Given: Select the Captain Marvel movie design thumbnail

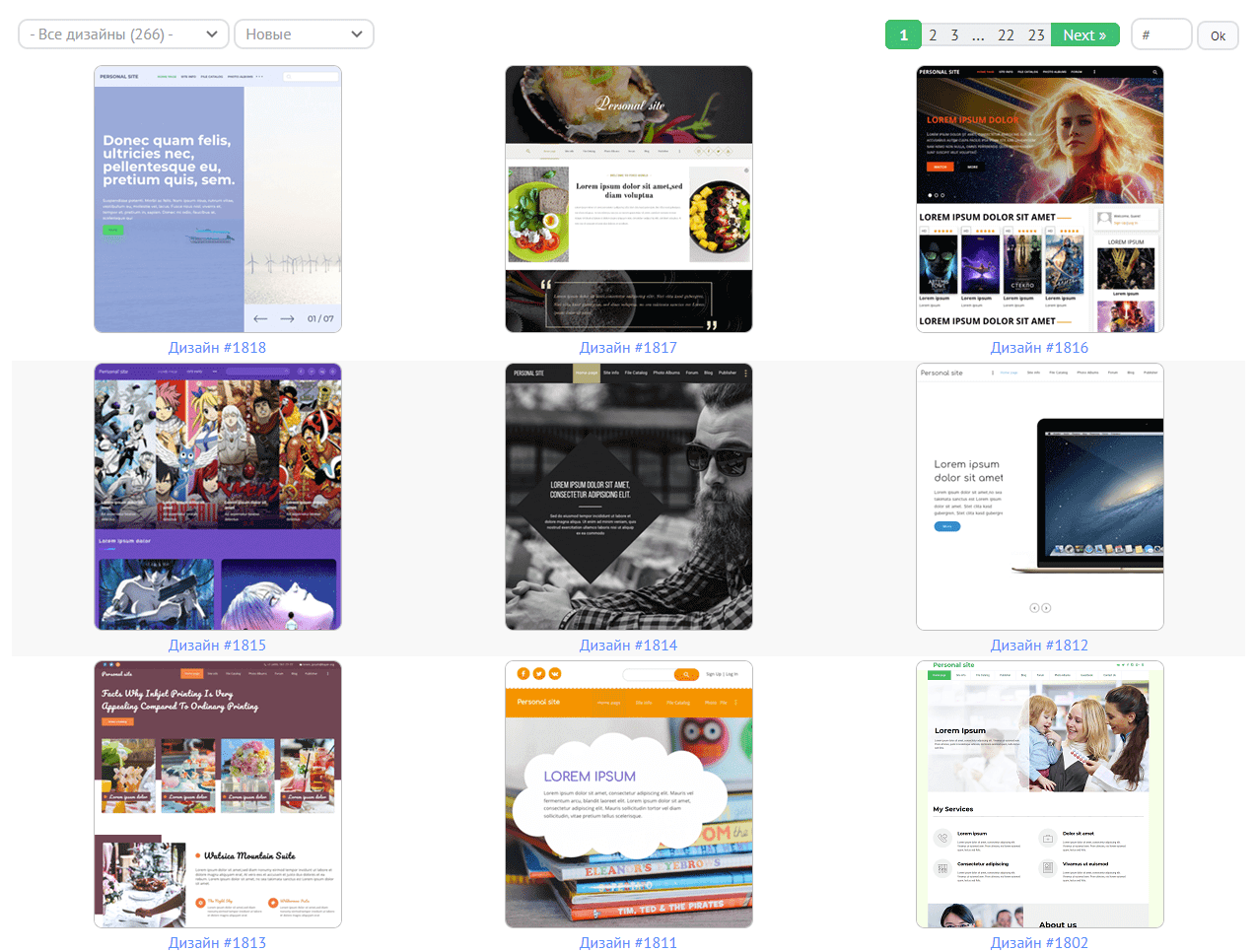Looking at the screenshot, I should [x=1039, y=199].
